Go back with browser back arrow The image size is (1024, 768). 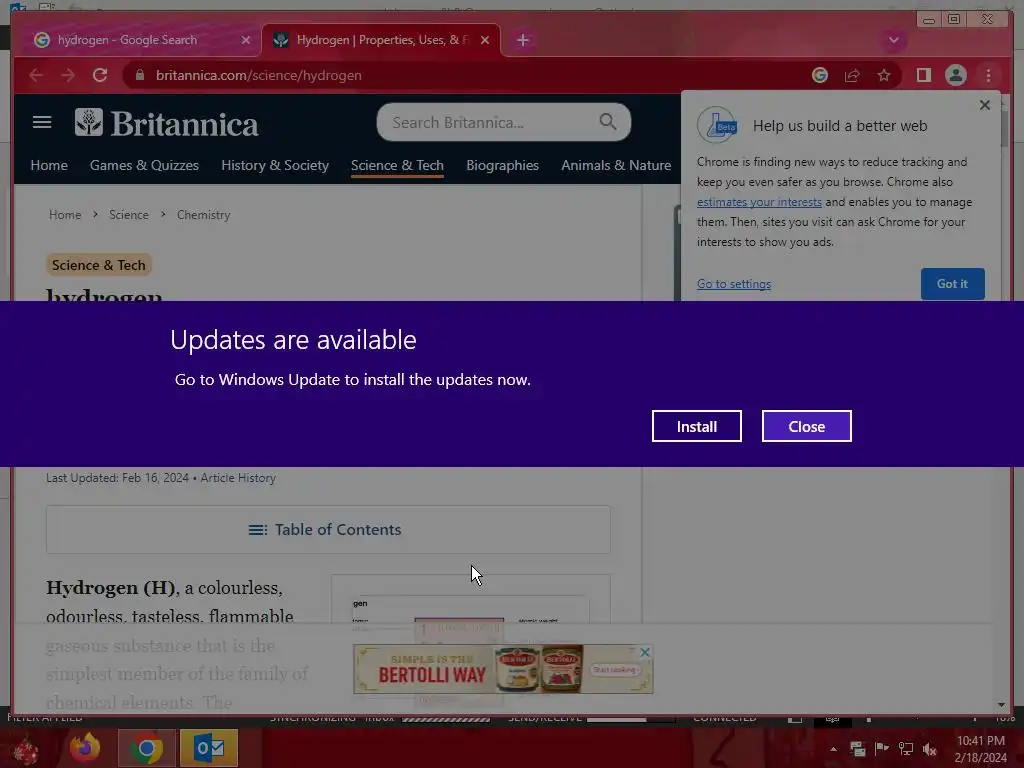(36, 75)
